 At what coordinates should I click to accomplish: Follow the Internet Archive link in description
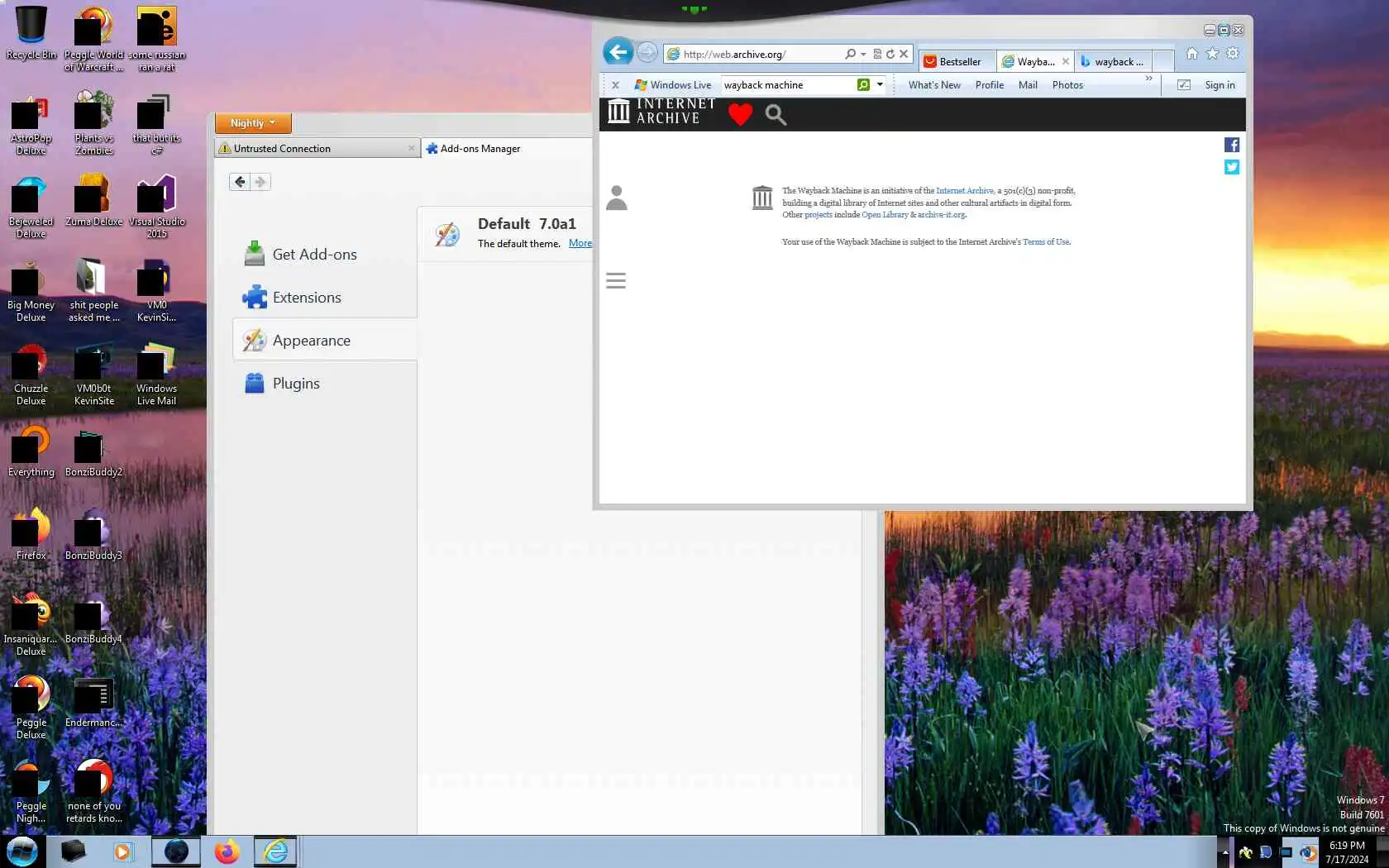[965, 190]
